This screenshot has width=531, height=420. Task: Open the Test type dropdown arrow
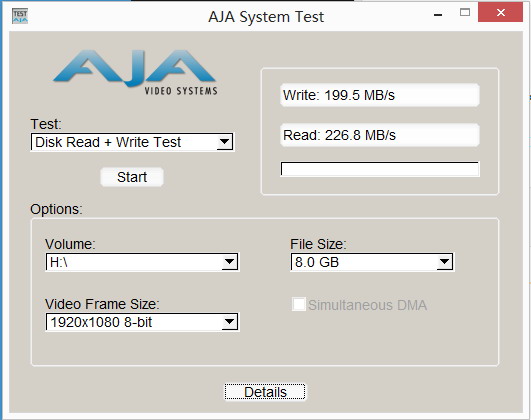225,142
